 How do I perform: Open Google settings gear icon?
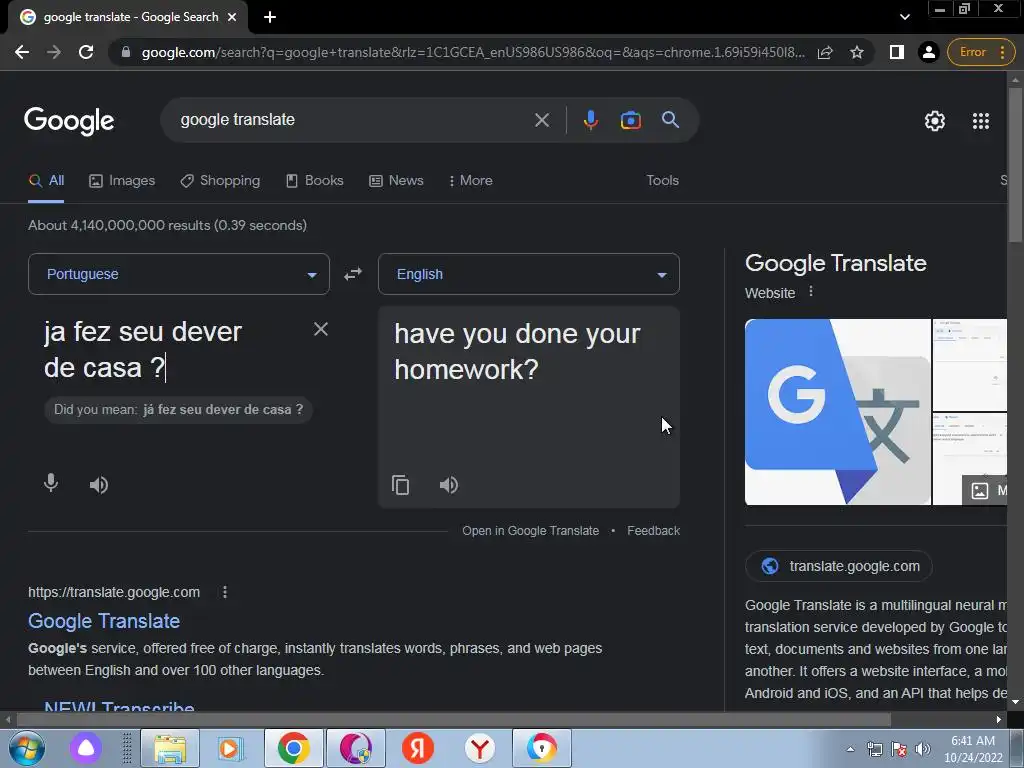coord(935,121)
